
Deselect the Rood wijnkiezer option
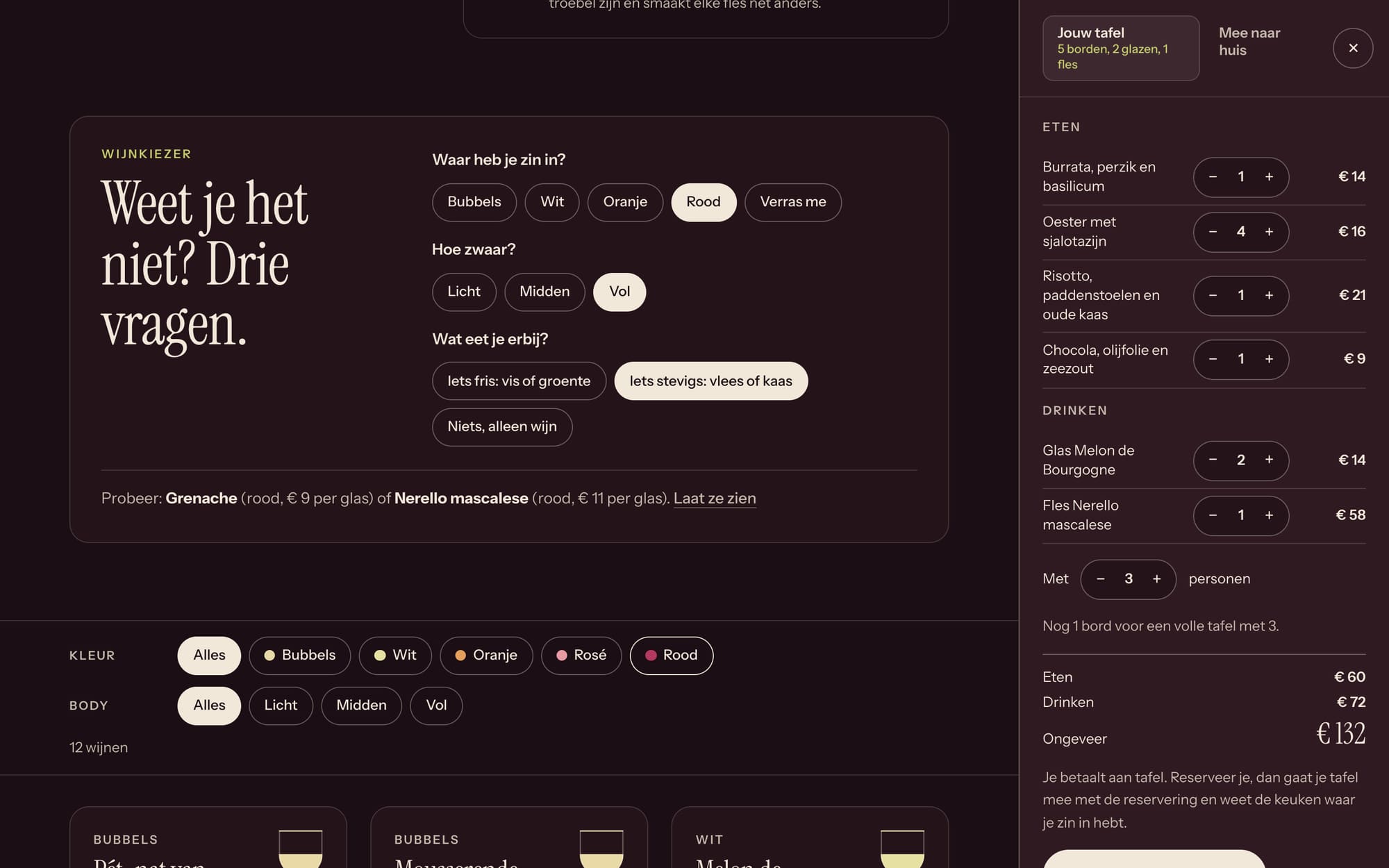click(x=704, y=202)
